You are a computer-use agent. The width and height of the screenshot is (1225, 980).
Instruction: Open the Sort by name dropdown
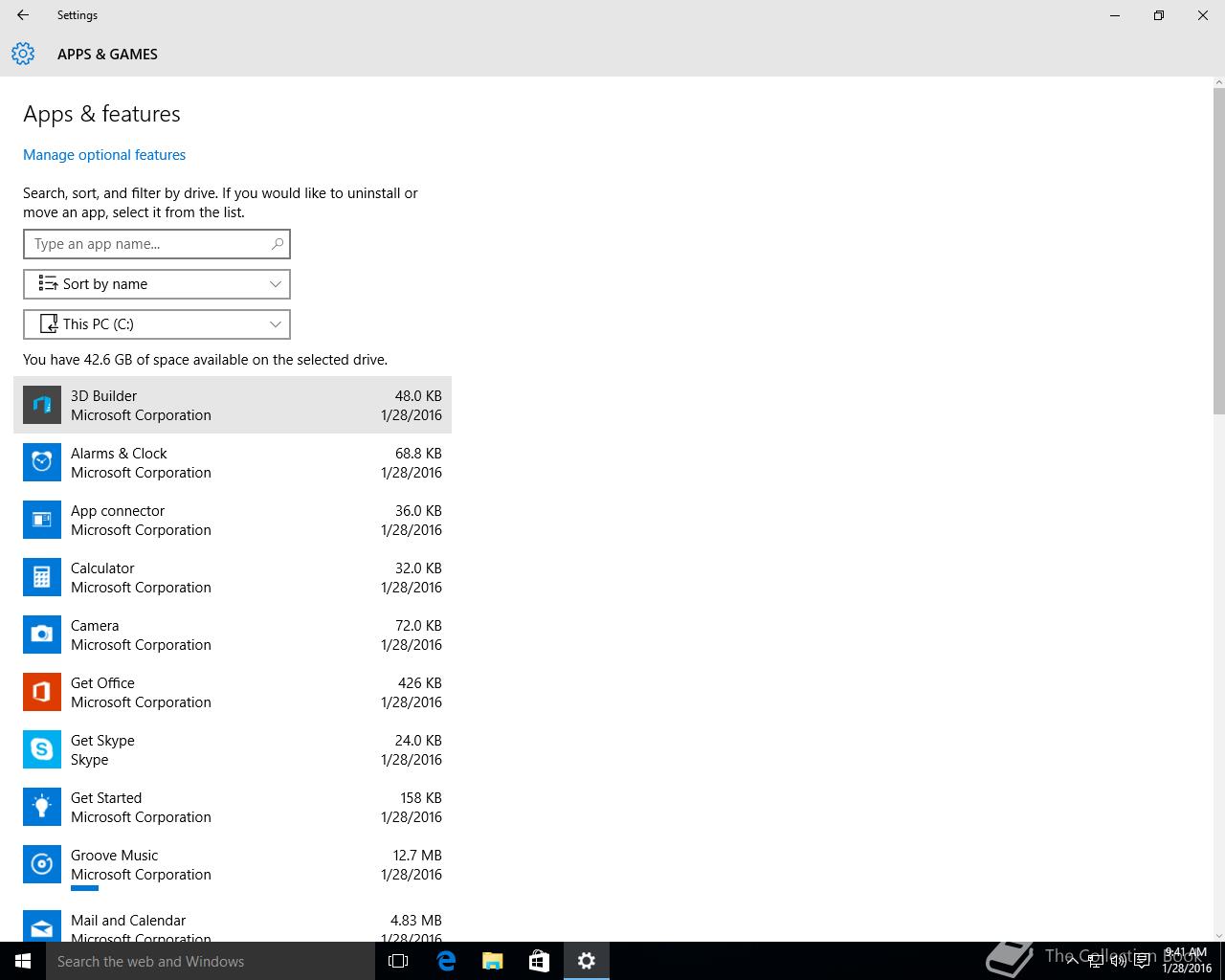coord(157,284)
